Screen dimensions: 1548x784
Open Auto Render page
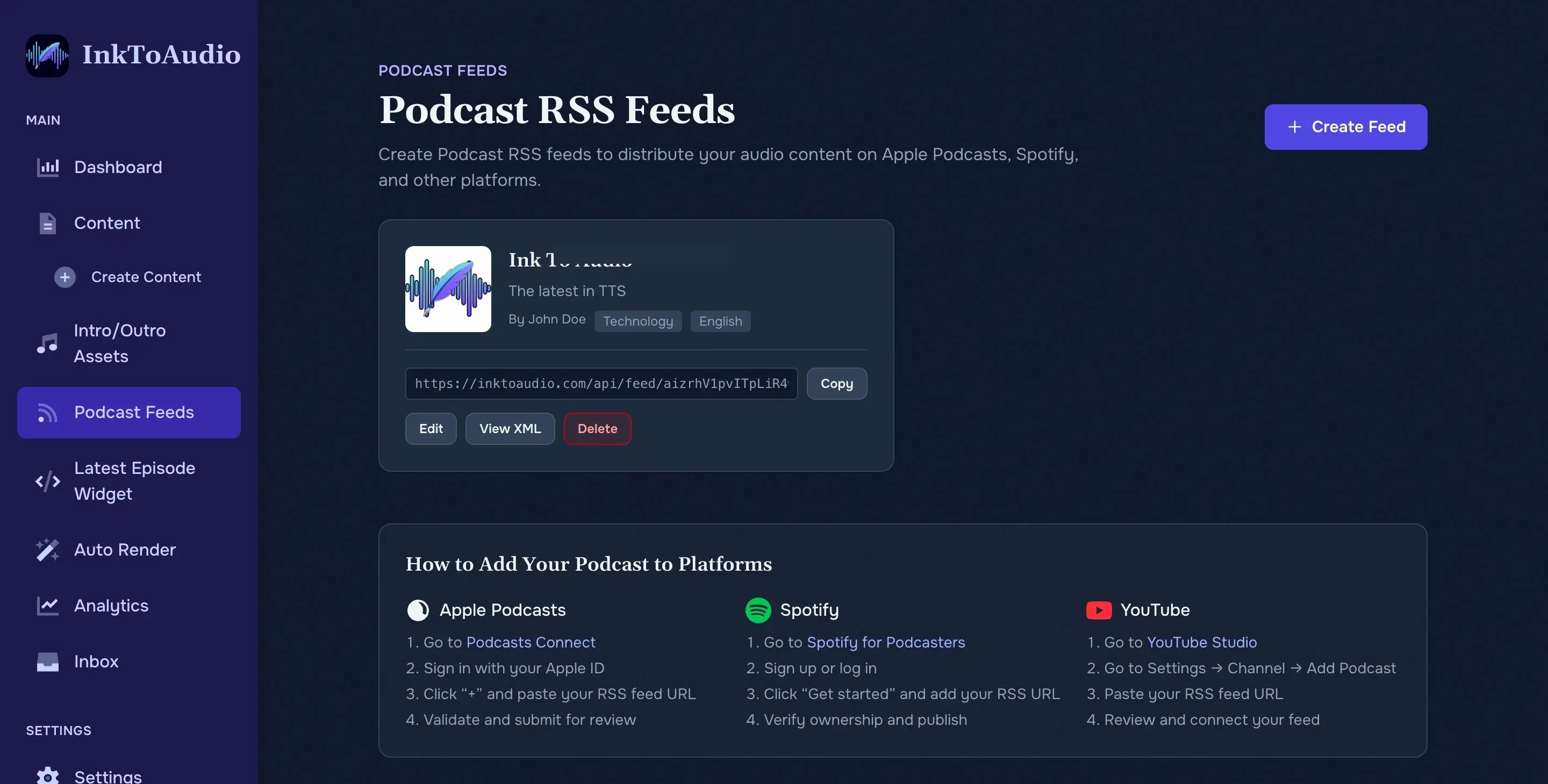[x=128, y=550]
